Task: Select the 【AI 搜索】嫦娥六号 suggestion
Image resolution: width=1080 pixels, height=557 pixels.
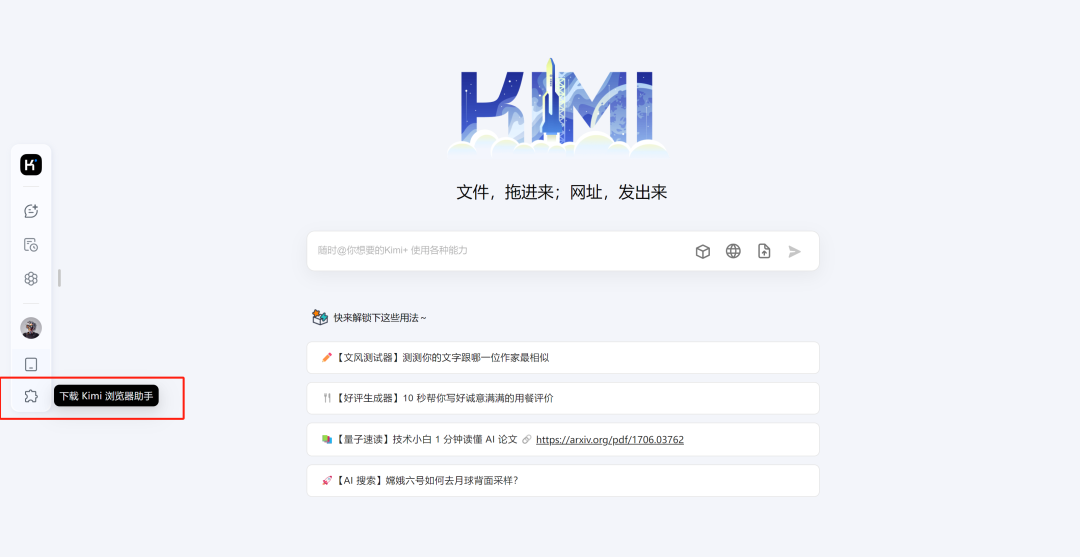Action: point(563,480)
